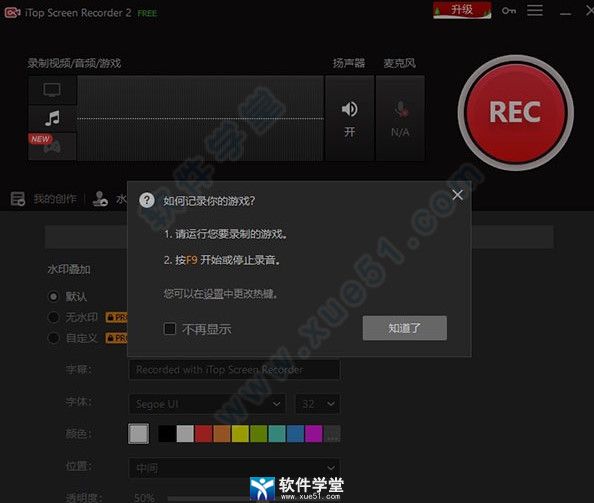Open the hamburger menu in title bar
Viewport: 594px width, 503px height.
click(535, 11)
